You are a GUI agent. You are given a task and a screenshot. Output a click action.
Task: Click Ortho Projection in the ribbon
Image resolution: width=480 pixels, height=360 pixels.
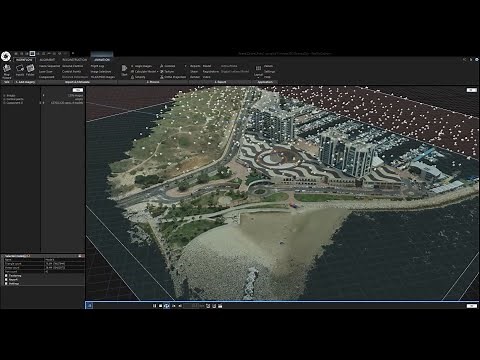(x=173, y=77)
